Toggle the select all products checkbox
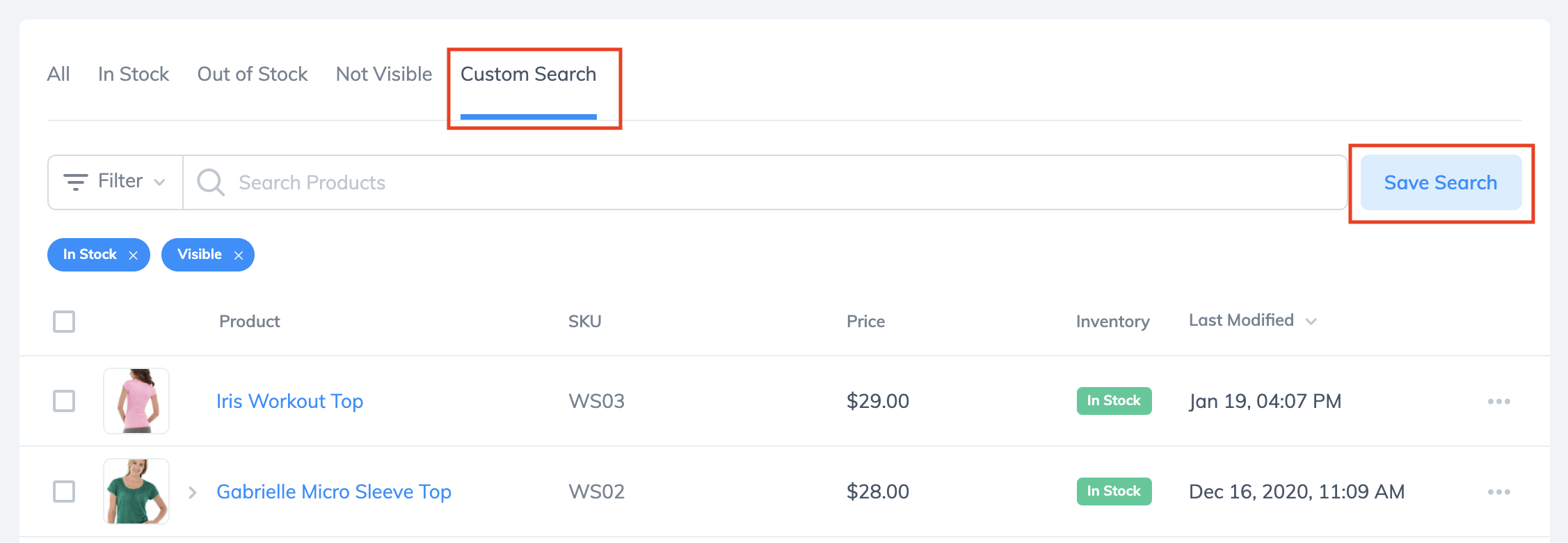 point(64,322)
